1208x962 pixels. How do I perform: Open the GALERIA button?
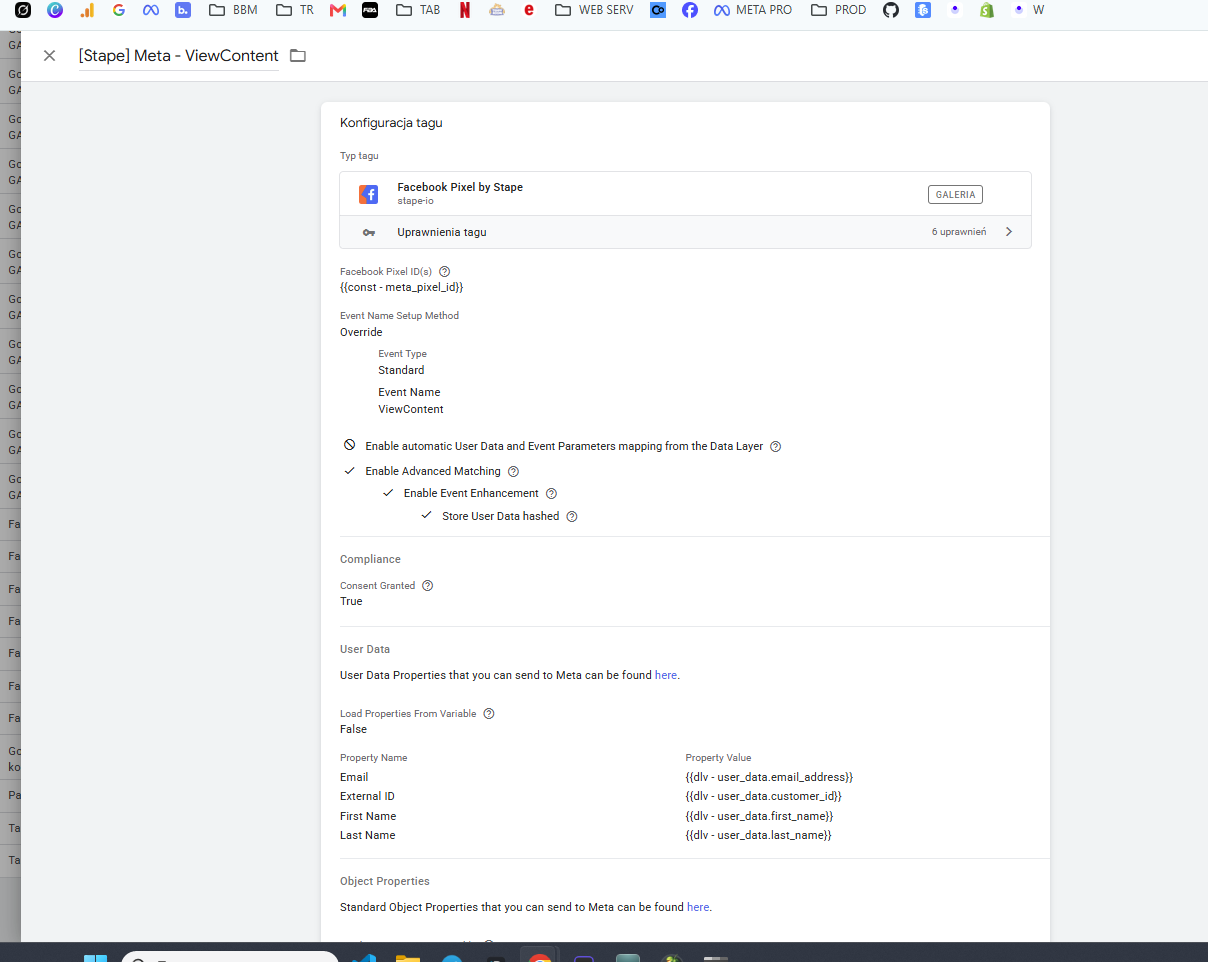(x=955, y=195)
